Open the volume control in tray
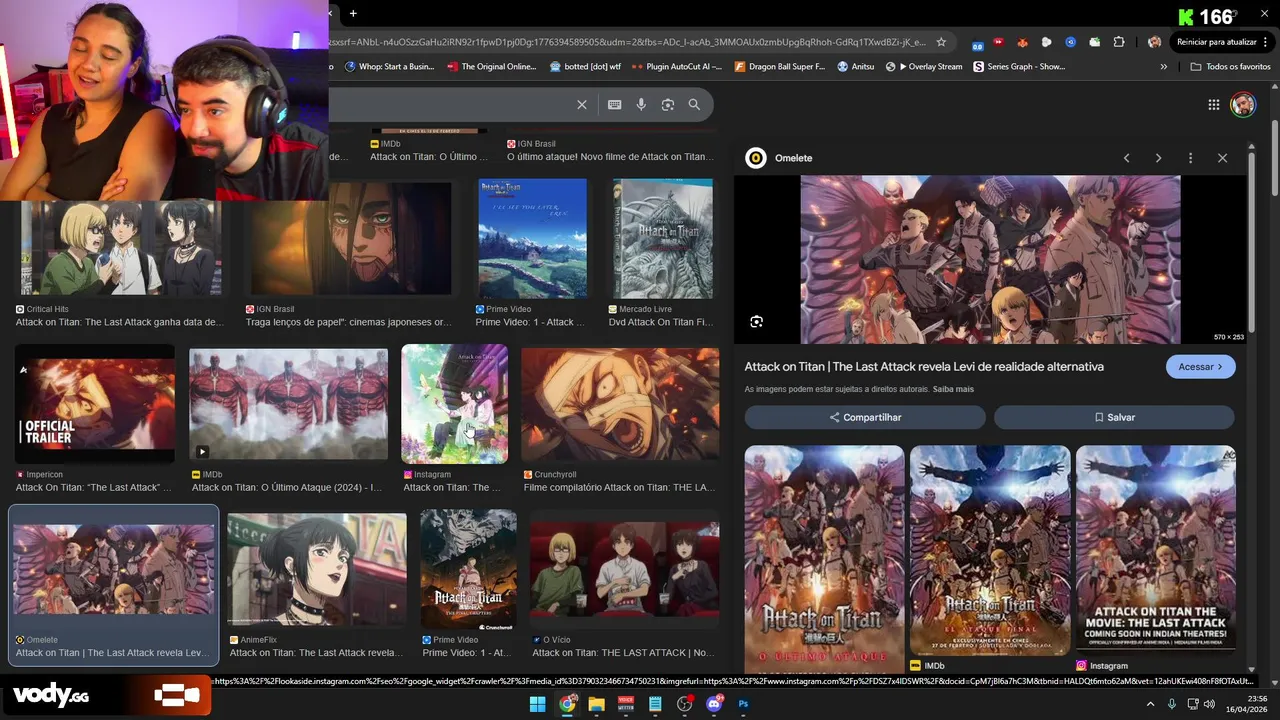1280x720 pixels. pos(1209,704)
